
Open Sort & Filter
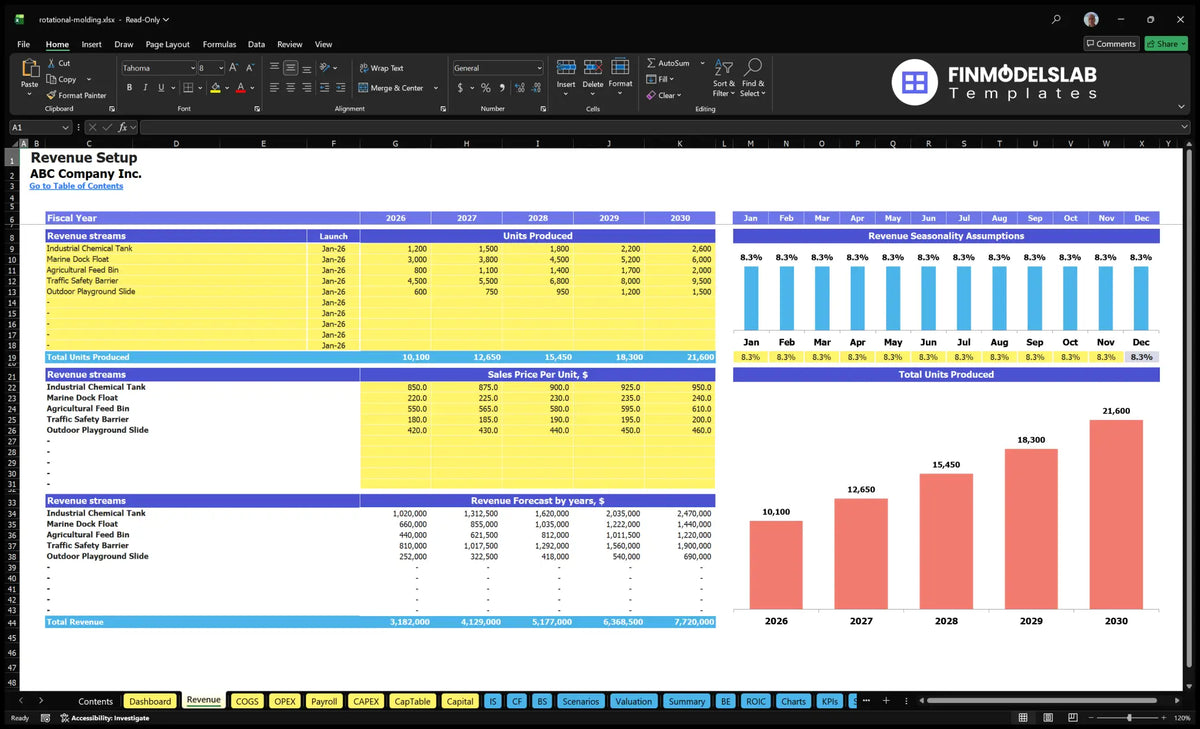724,77
